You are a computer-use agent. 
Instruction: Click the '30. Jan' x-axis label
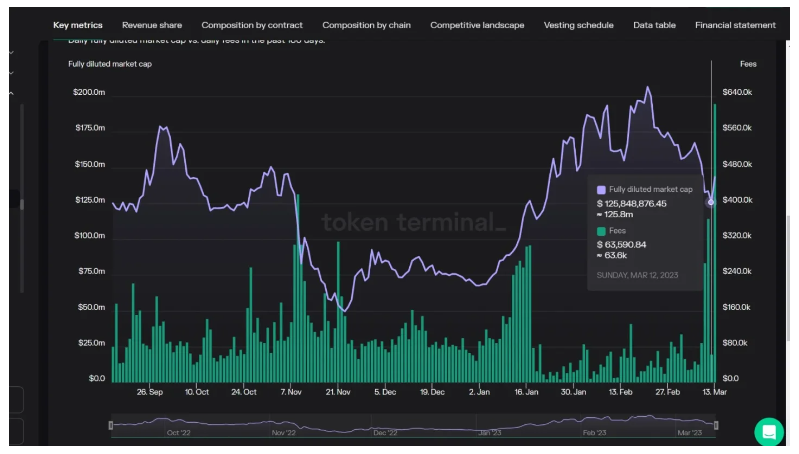(x=573, y=392)
